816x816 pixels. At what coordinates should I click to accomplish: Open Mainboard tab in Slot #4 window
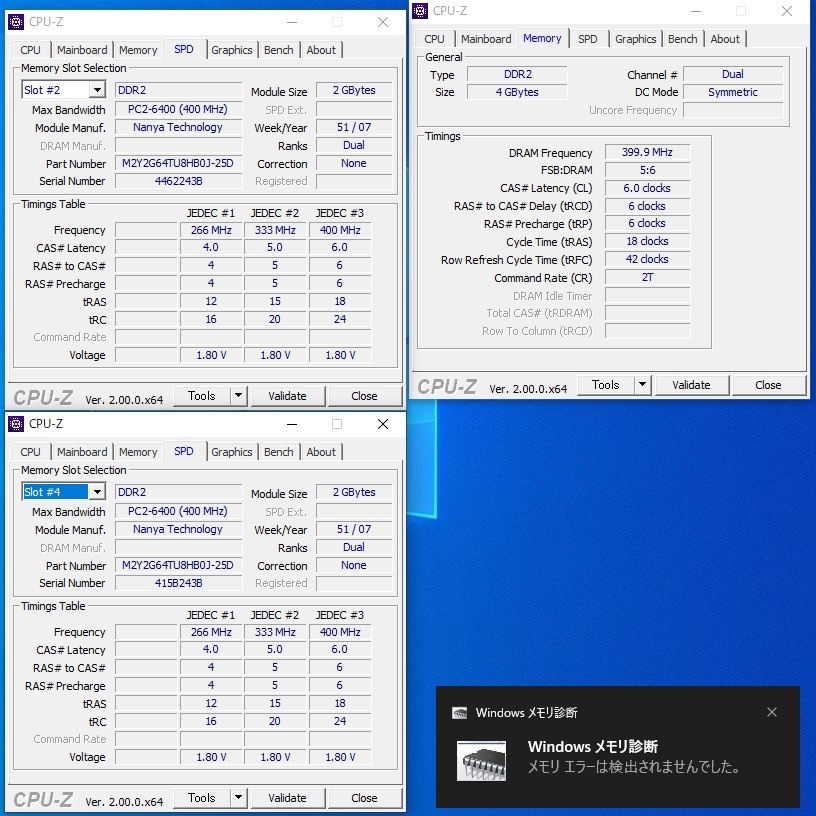tap(82, 452)
